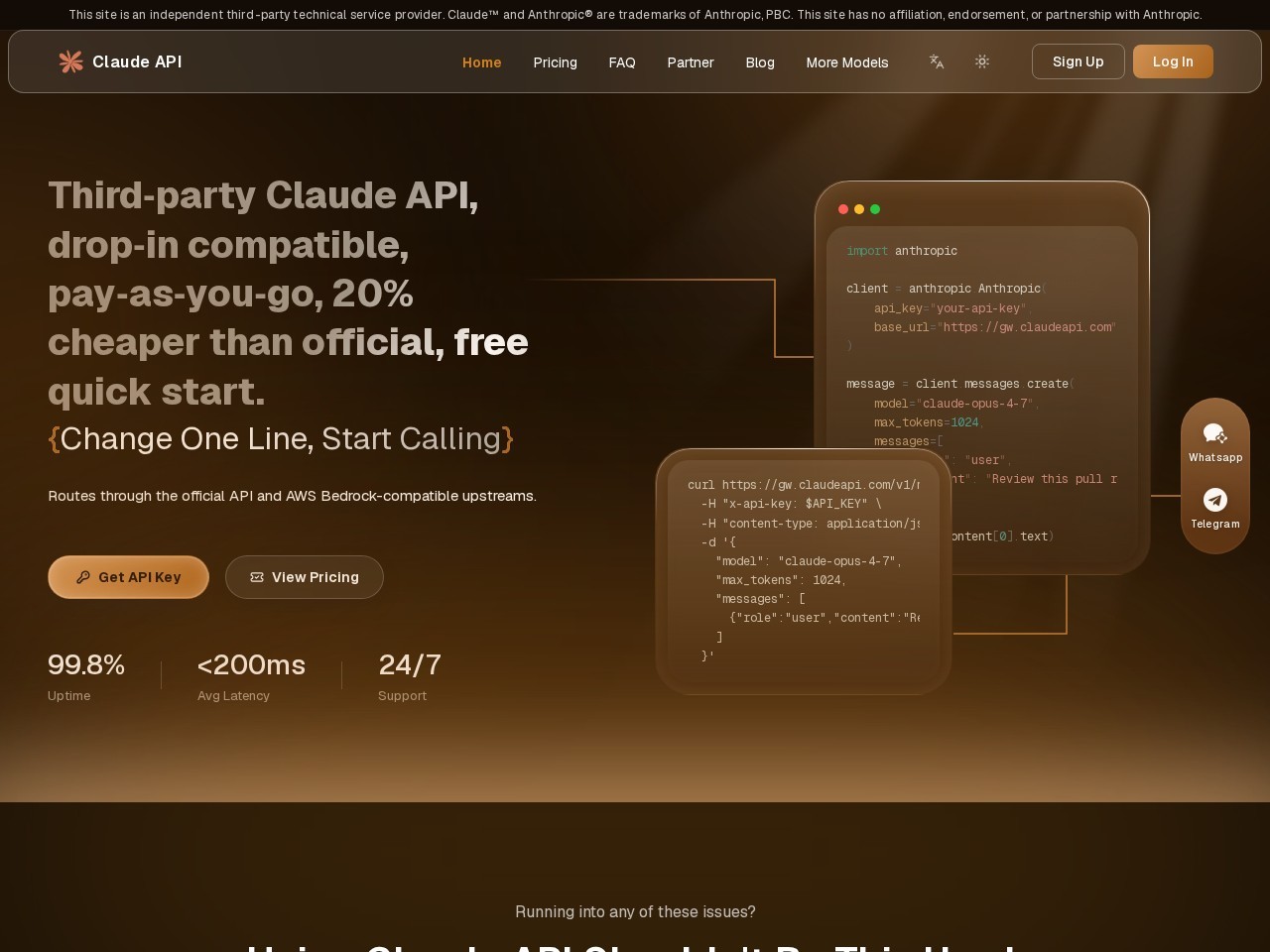Screen dimensions: 1270x952
Task: Toggle the light/dark theme sun icon
Action: click(x=982, y=61)
